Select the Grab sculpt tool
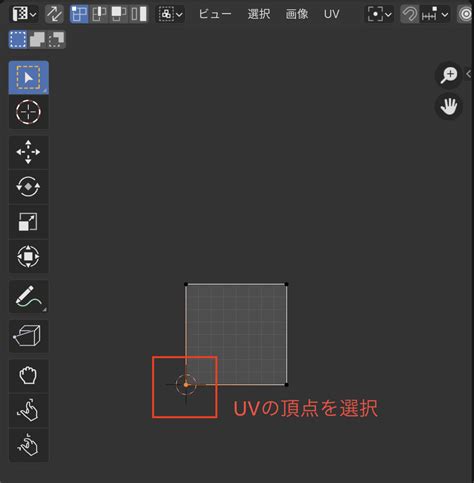This screenshot has width=474, height=483. tap(28, 376)
